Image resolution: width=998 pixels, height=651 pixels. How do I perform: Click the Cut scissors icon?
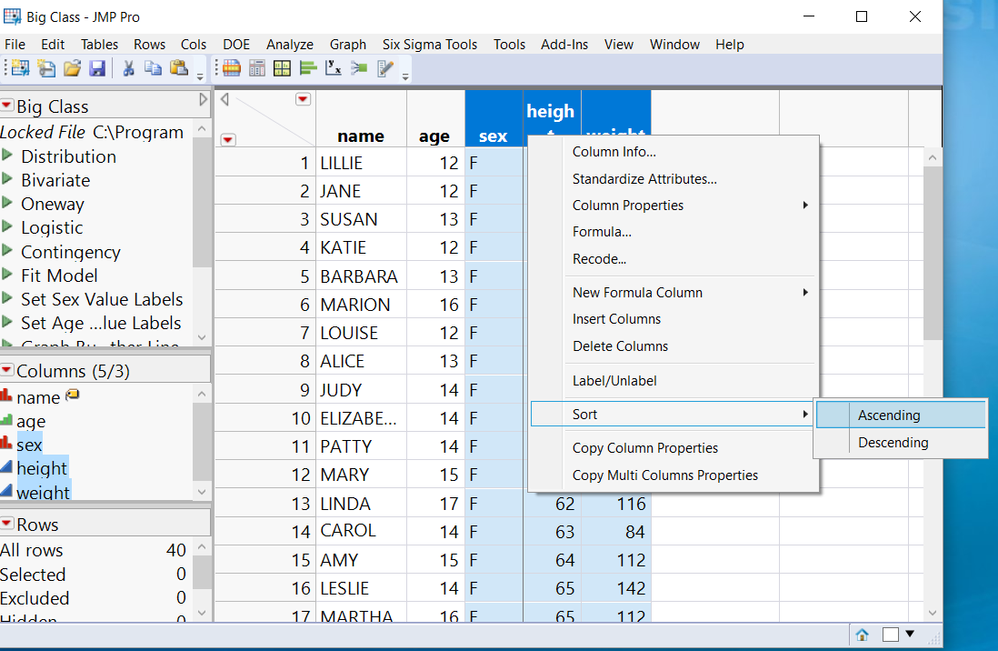coord(128,68)
